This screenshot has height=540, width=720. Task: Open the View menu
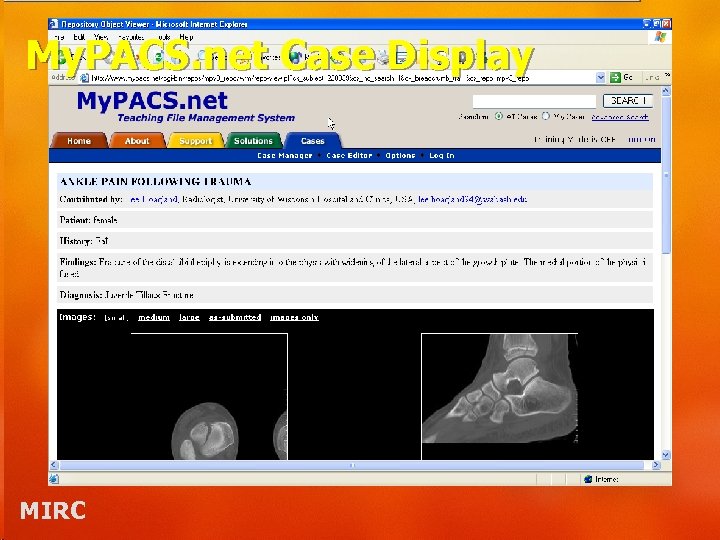(x=101, y=37)
